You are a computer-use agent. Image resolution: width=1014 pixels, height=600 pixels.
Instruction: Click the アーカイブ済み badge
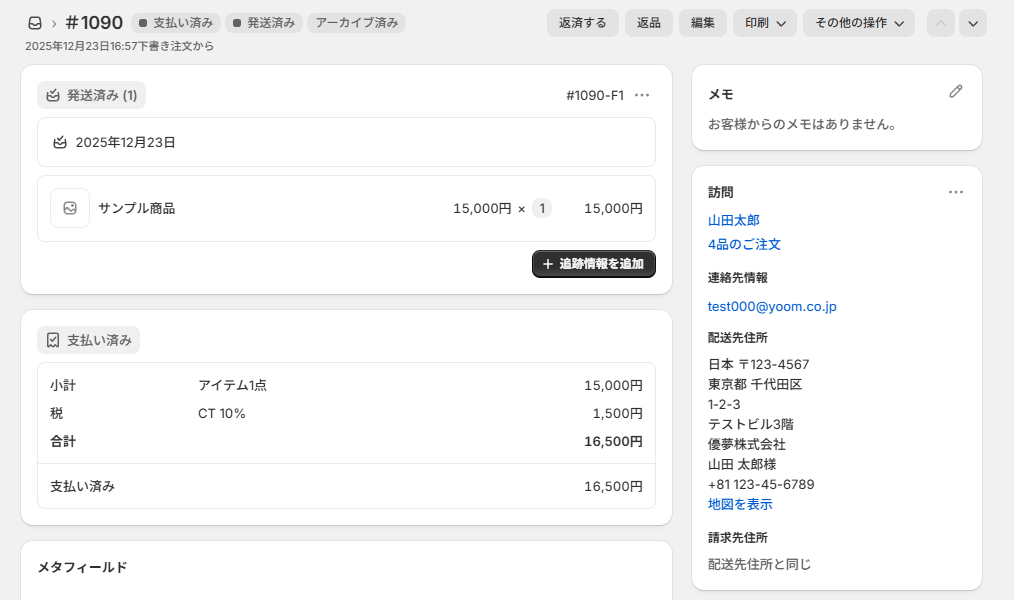[x=356, y=23]
